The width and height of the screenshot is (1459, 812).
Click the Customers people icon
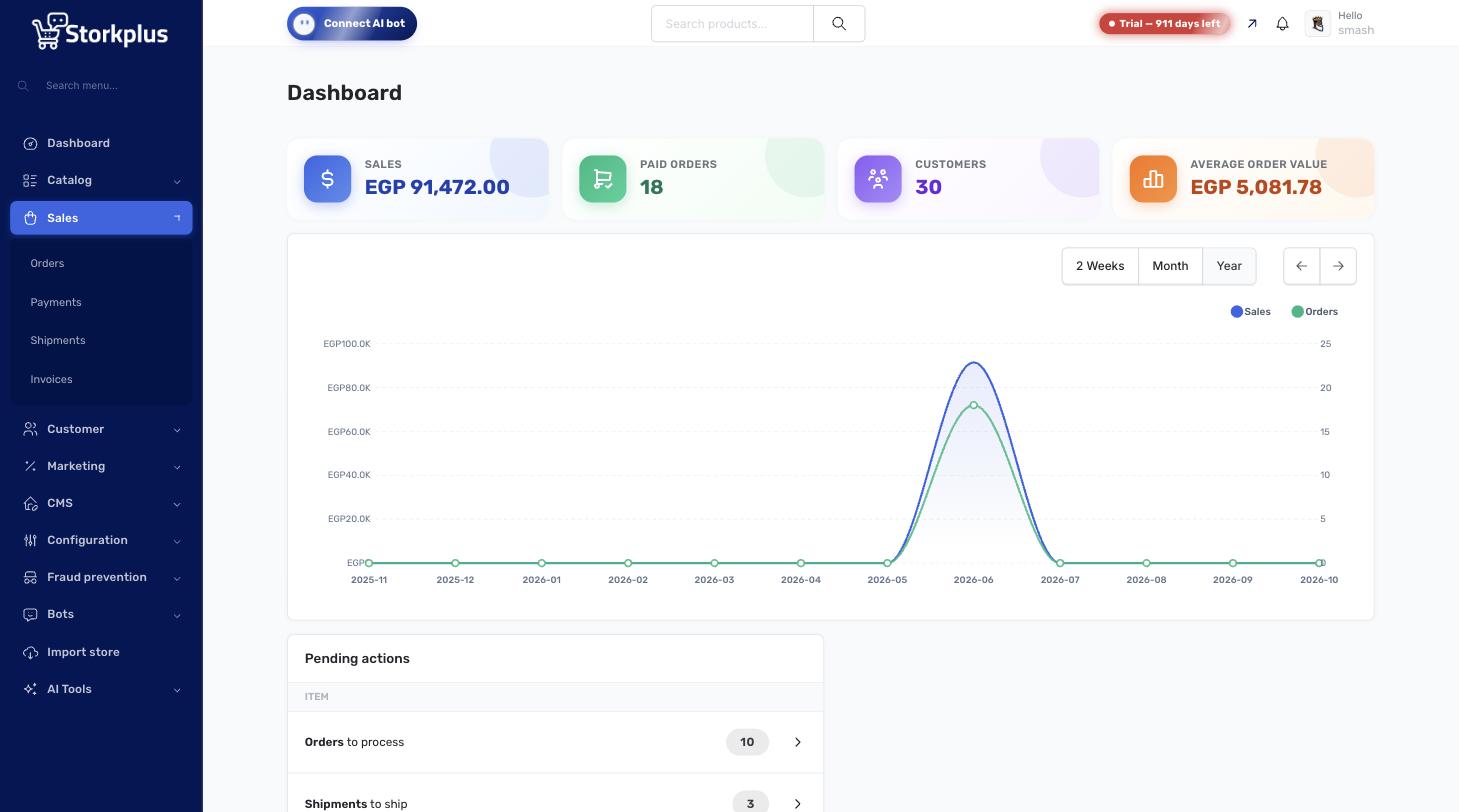tap(878, 179)
